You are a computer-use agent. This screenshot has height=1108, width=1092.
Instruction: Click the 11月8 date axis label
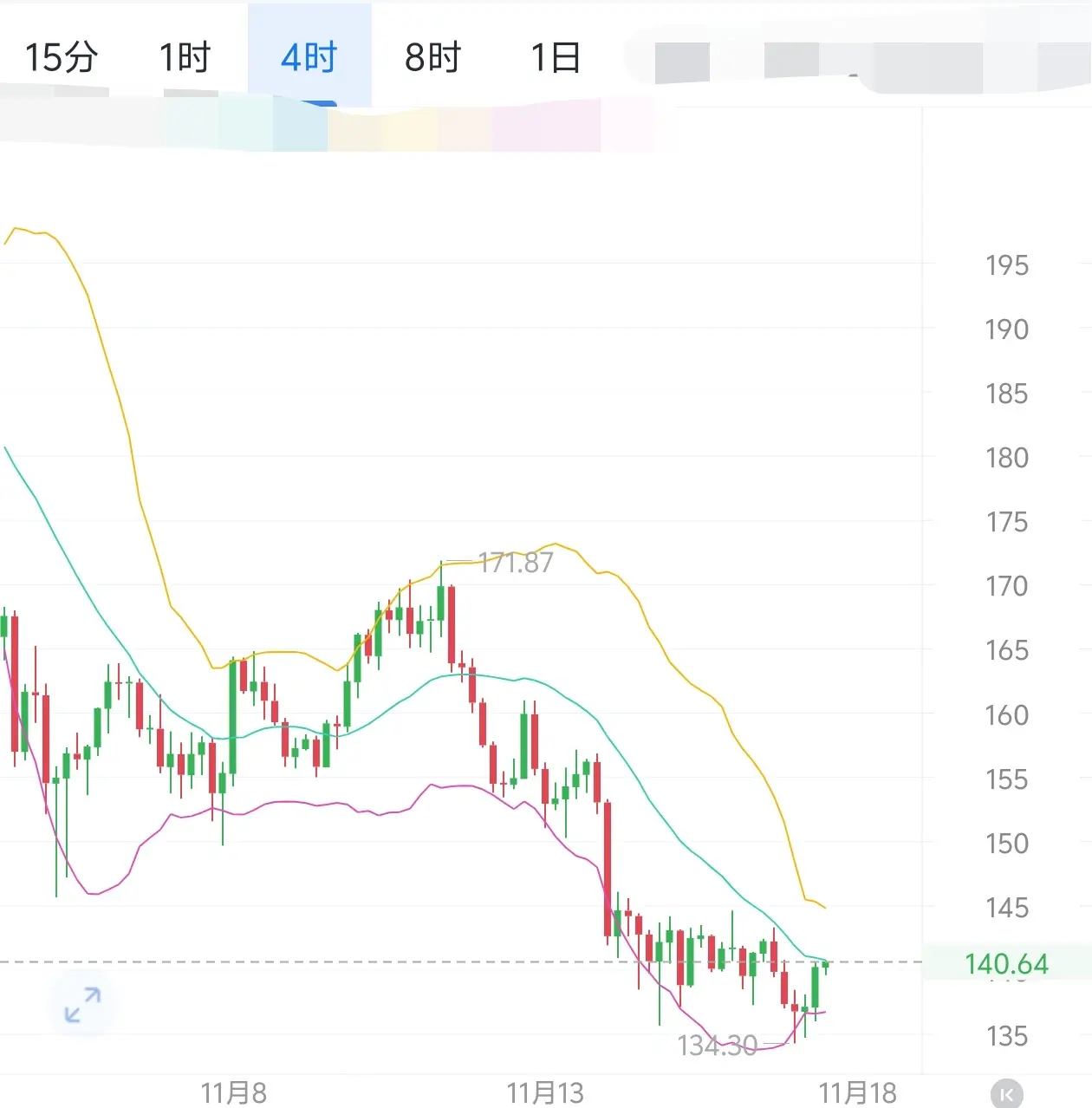coord(234,1092)
